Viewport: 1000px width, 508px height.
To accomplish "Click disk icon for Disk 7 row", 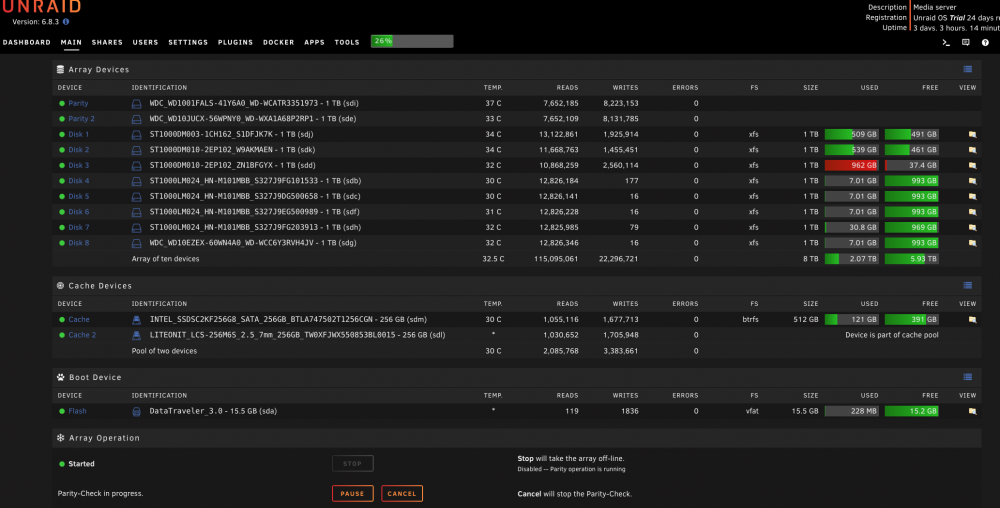I will click(x=136, y=228).
